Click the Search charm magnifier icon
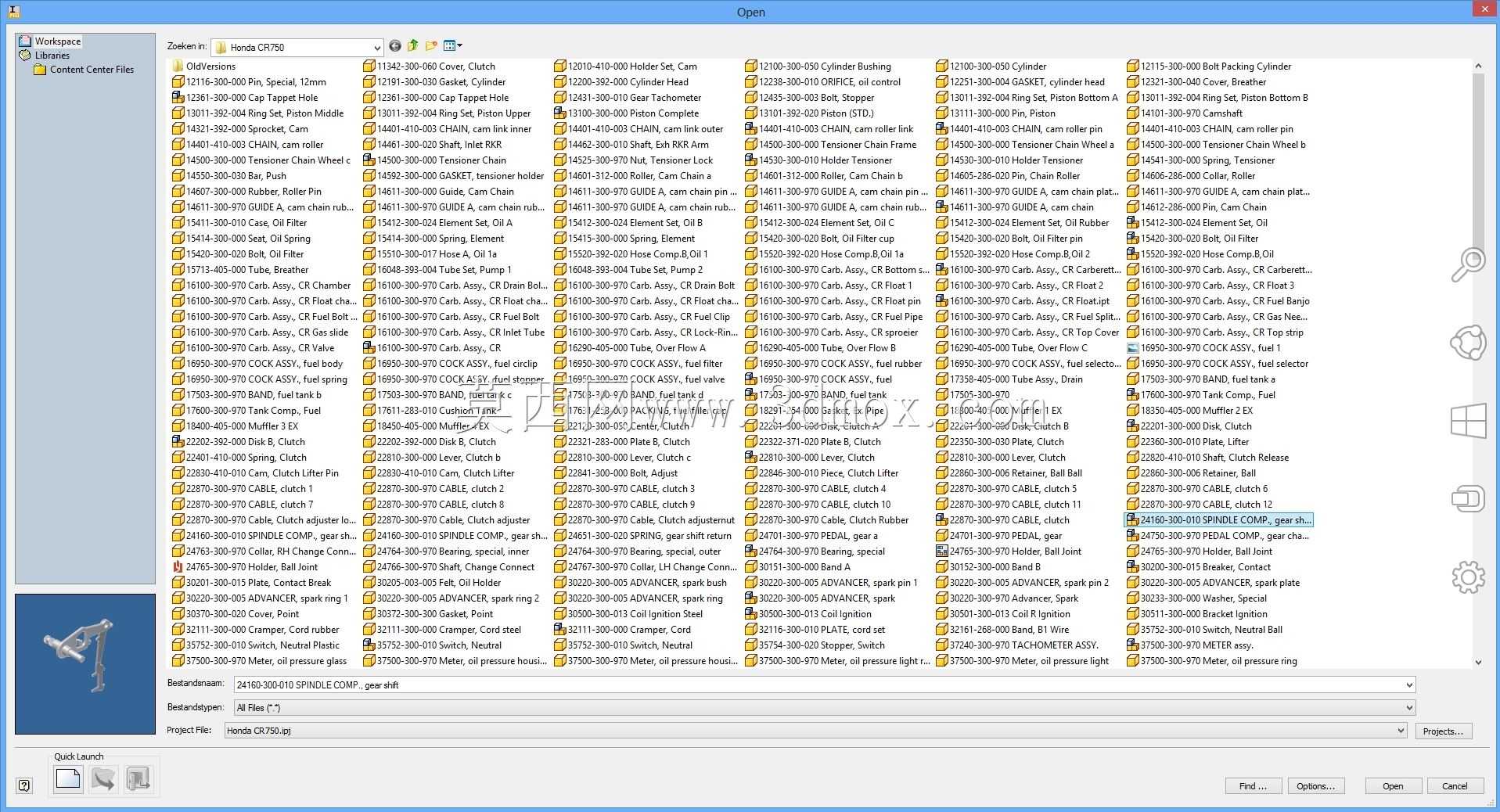1500x812 pixels. pyautogui.click(x=1468, y=265)
